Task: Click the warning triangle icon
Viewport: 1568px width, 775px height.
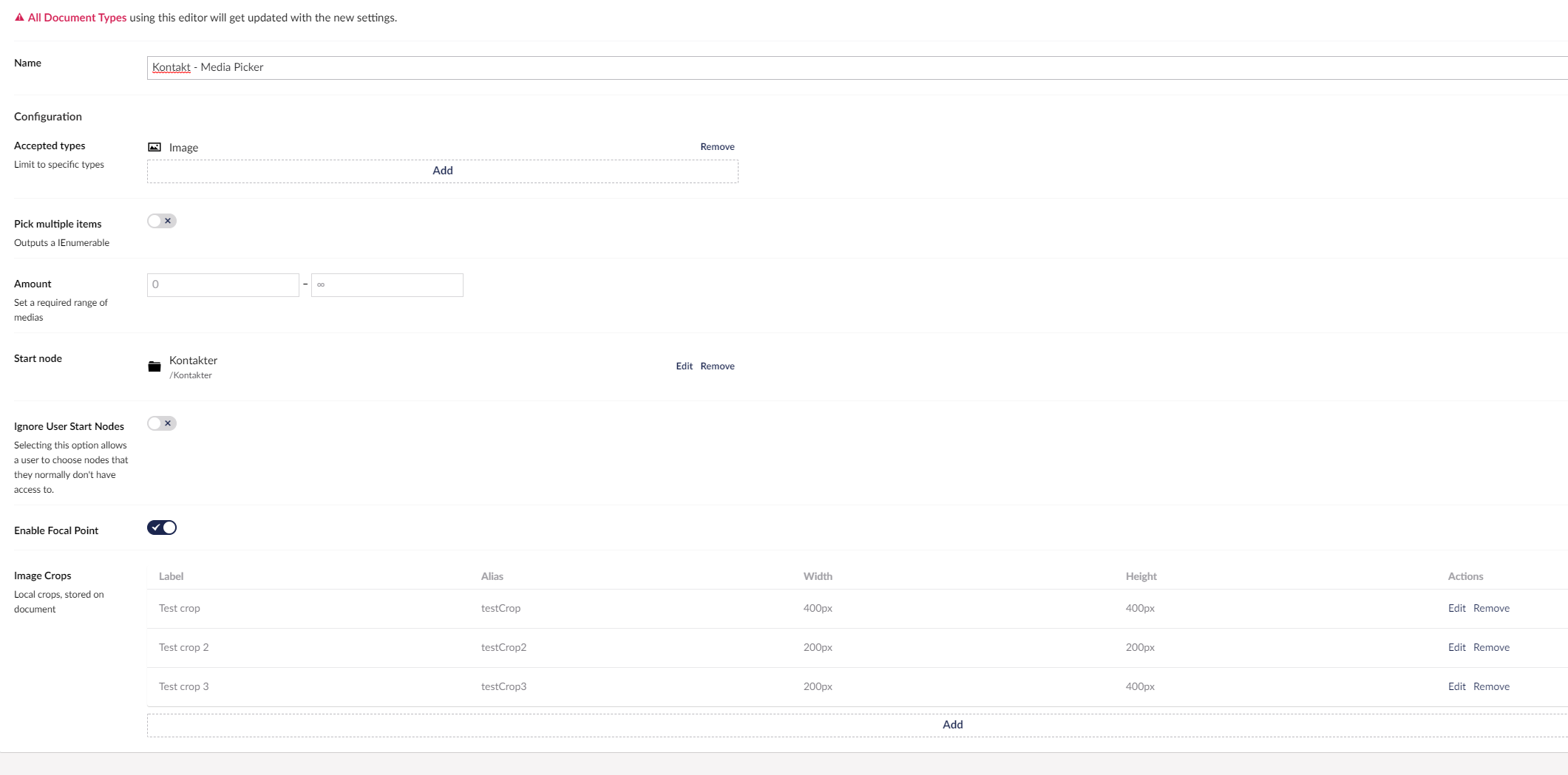Action: coord(18,16)
